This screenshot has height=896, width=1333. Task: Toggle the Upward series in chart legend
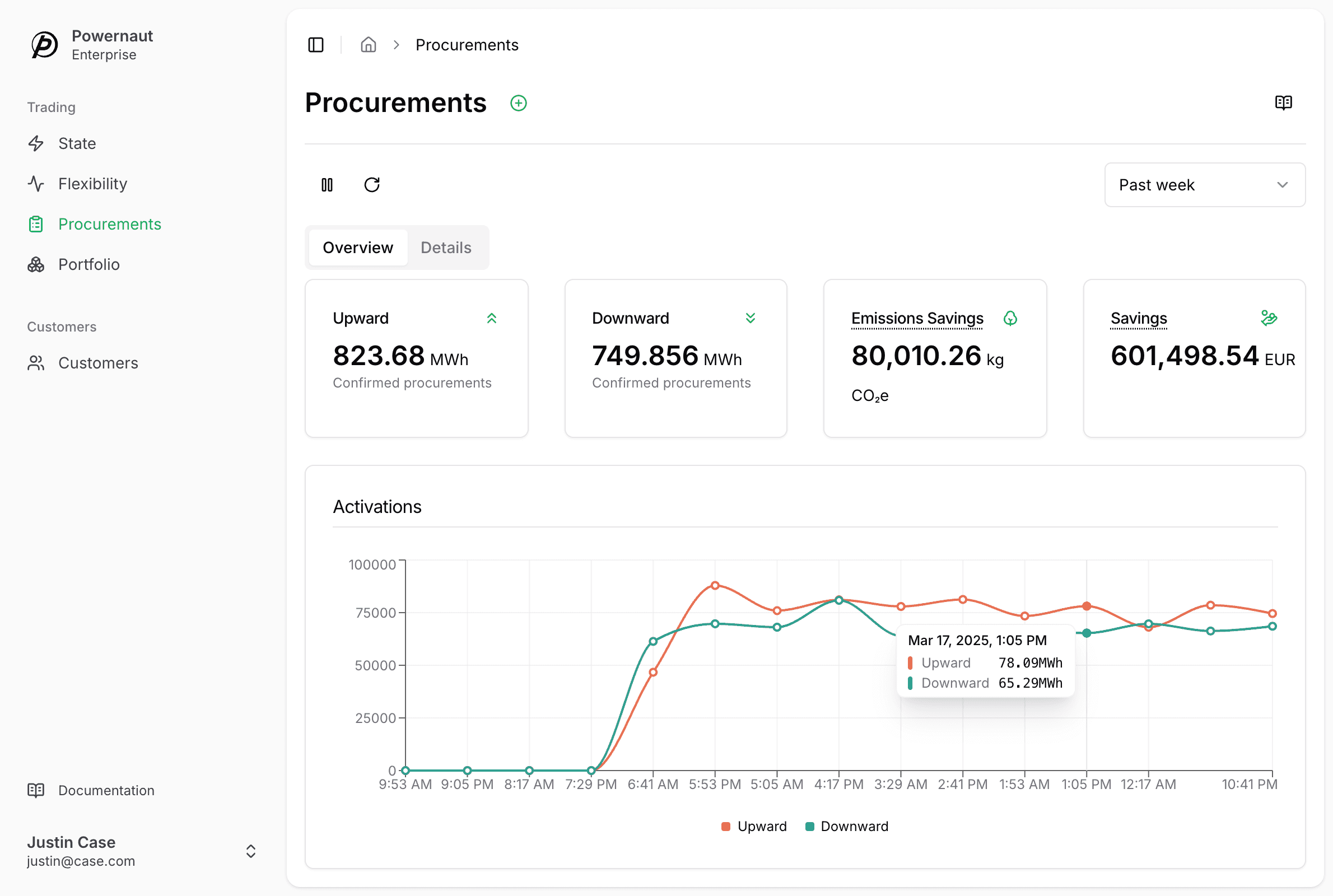point(754,827)
